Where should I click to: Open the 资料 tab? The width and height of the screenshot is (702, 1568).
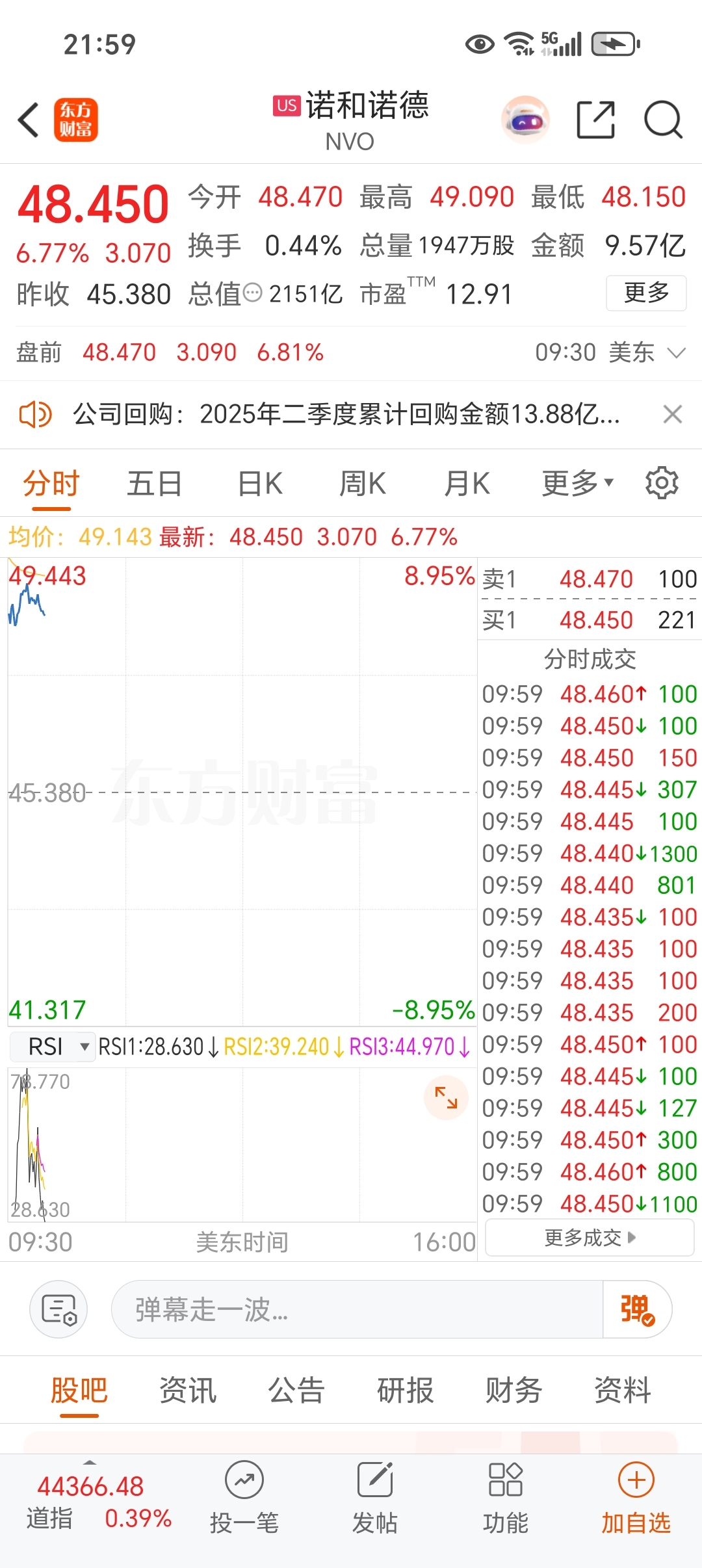(x=623, y=1391)
